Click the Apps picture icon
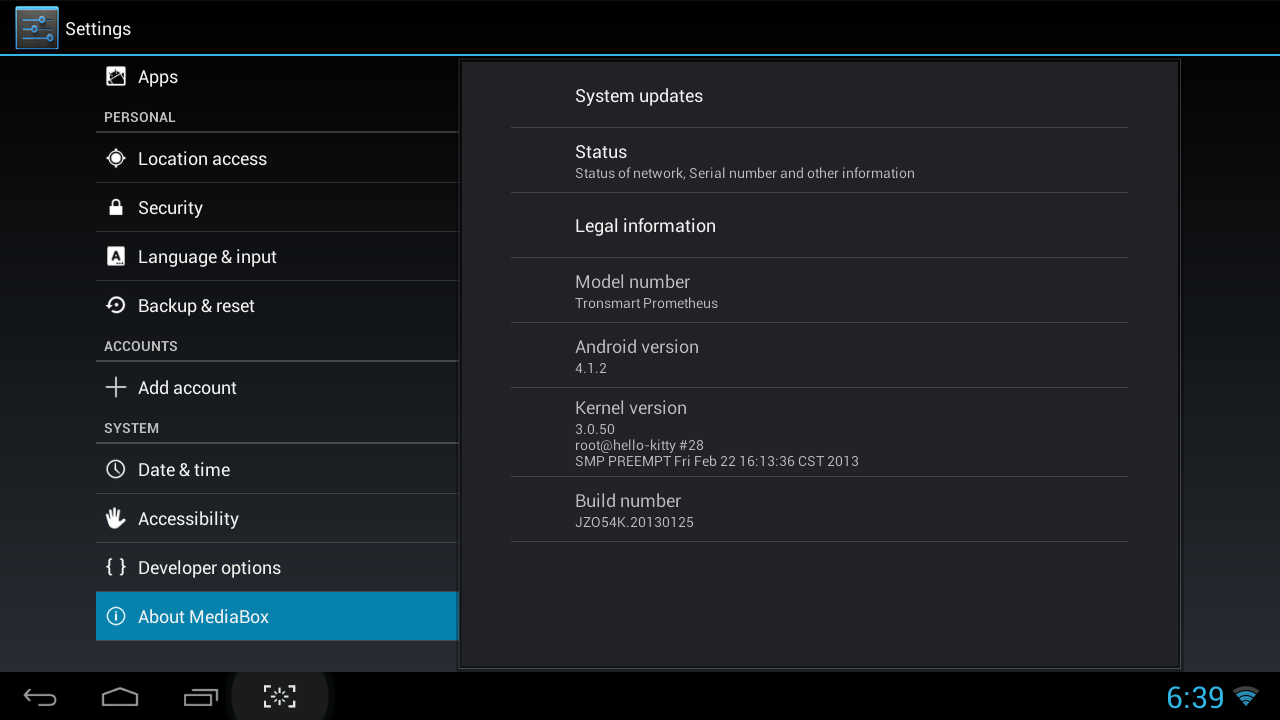 click(116, 77)
